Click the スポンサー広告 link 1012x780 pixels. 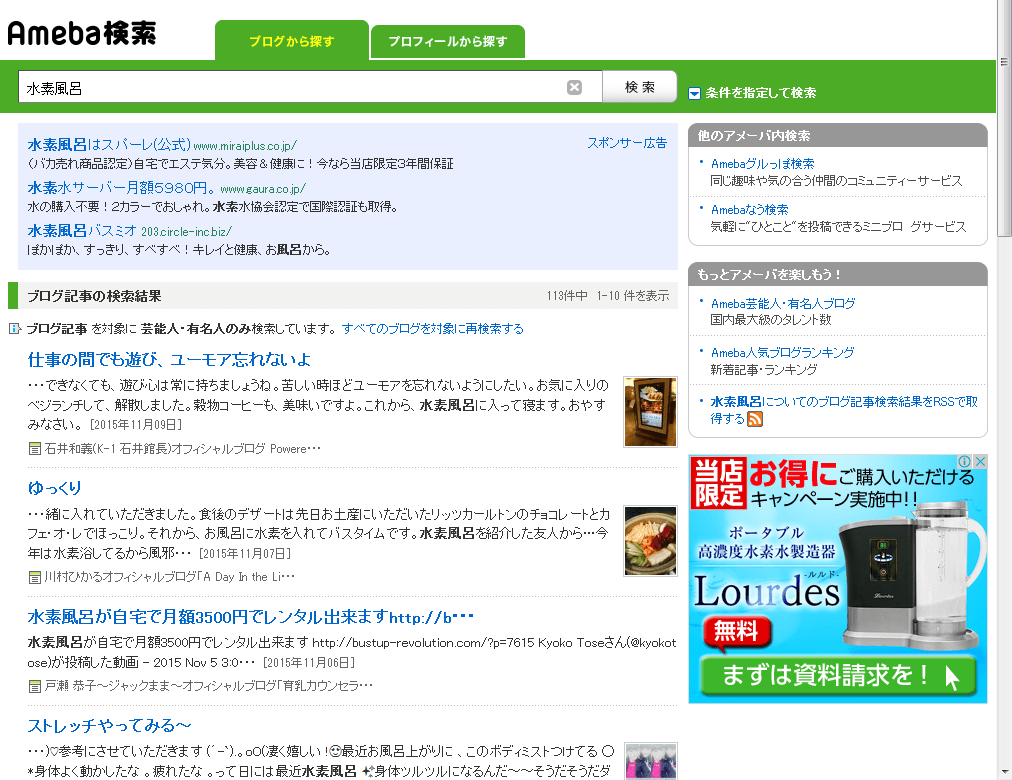[x=627, y=143]
